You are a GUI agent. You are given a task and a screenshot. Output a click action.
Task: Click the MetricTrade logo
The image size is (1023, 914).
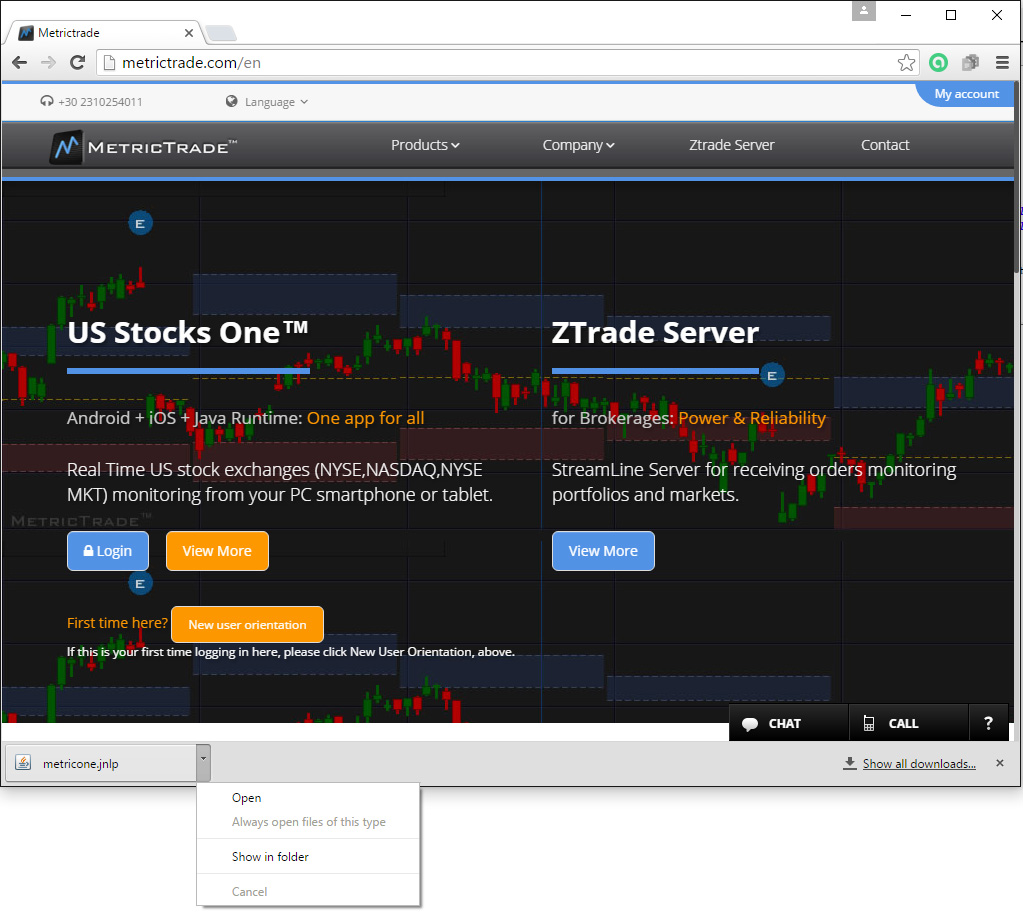pyautogui.click(x=143, y=147)
